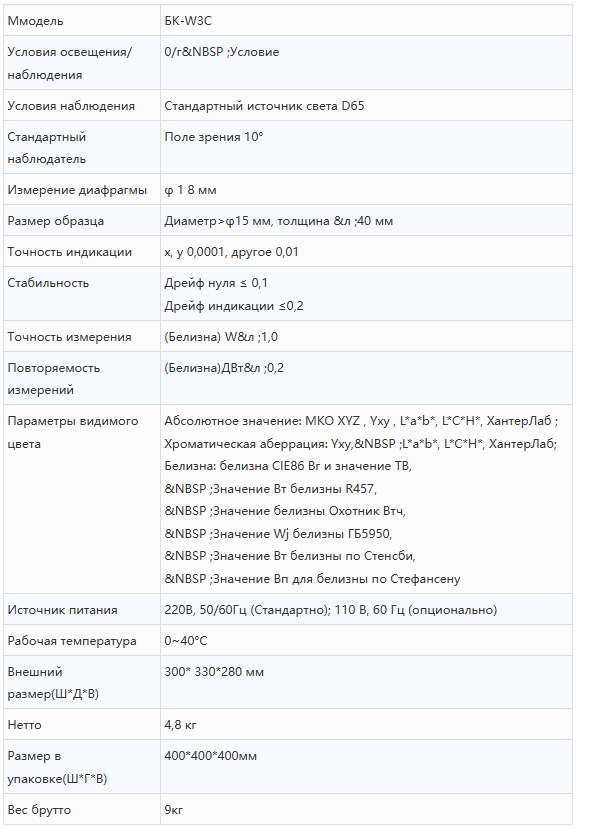
Task: Select the Ммодель label cell
Action: coord(82,21)
